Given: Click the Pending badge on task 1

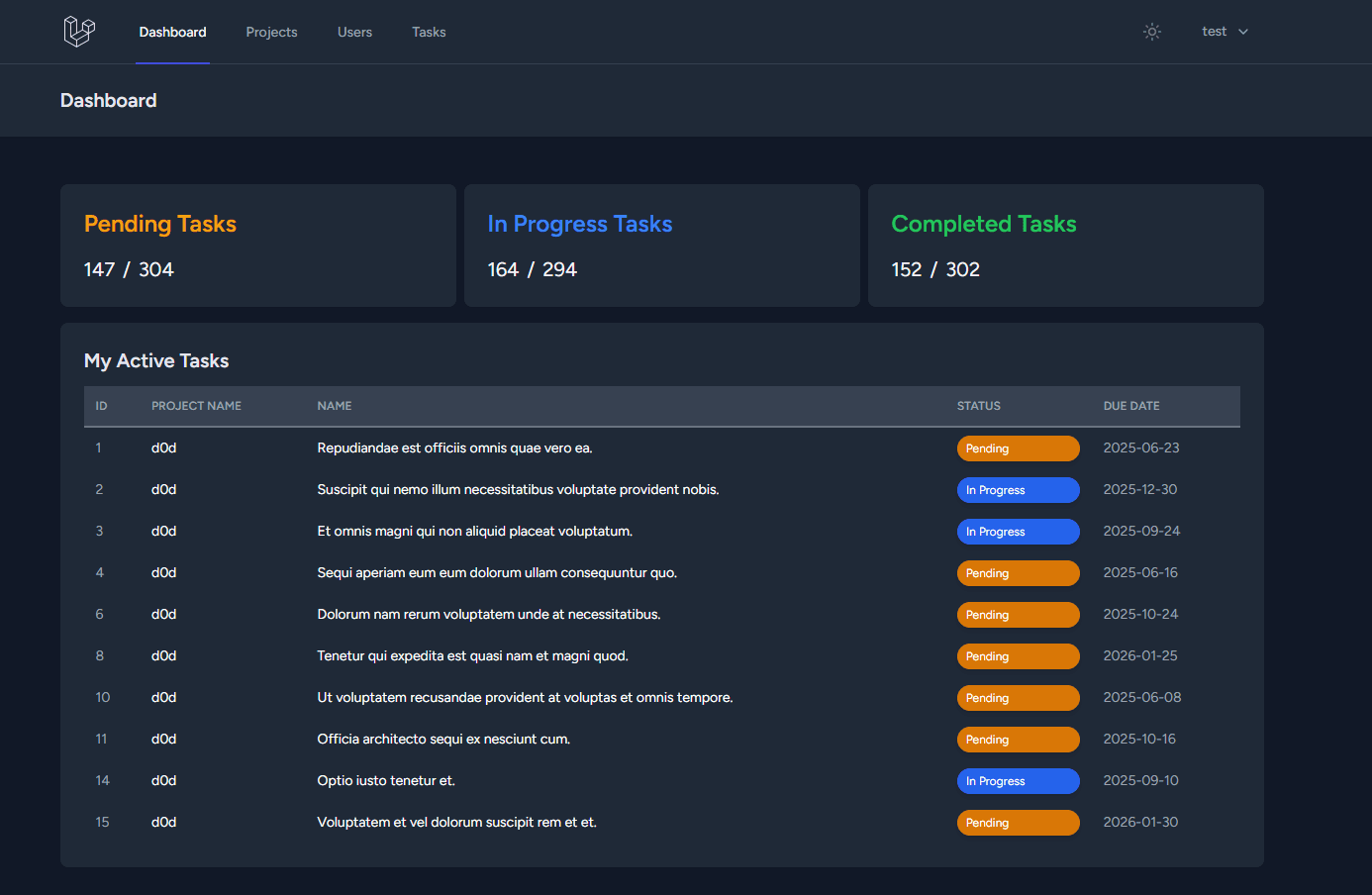Looking at the screenshot, I should [x=1018, y=447].
